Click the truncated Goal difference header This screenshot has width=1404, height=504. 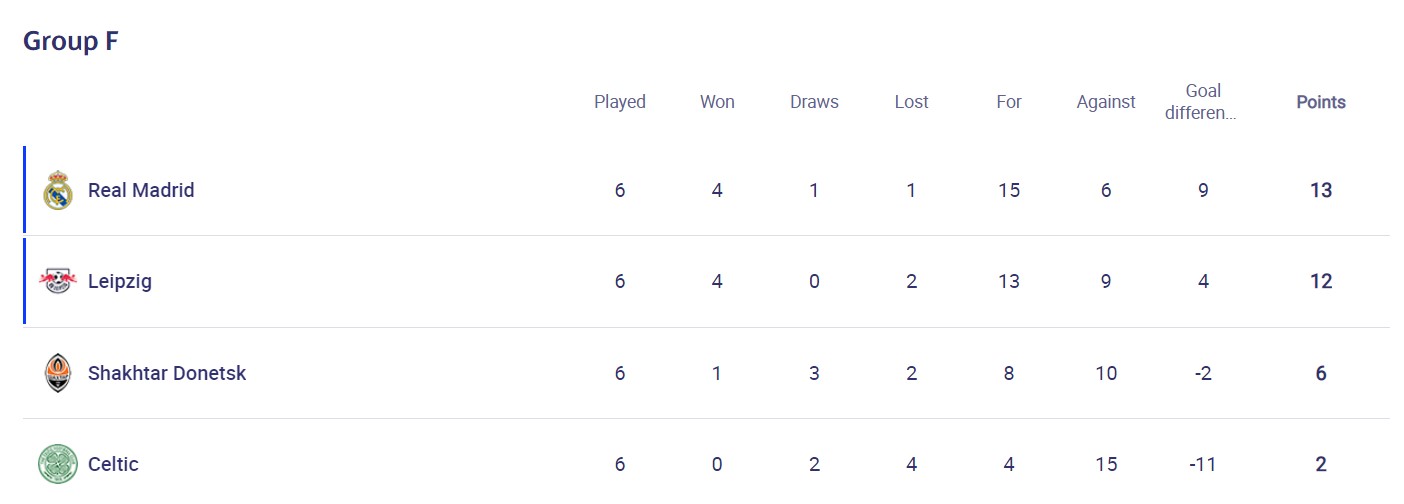1203,102
